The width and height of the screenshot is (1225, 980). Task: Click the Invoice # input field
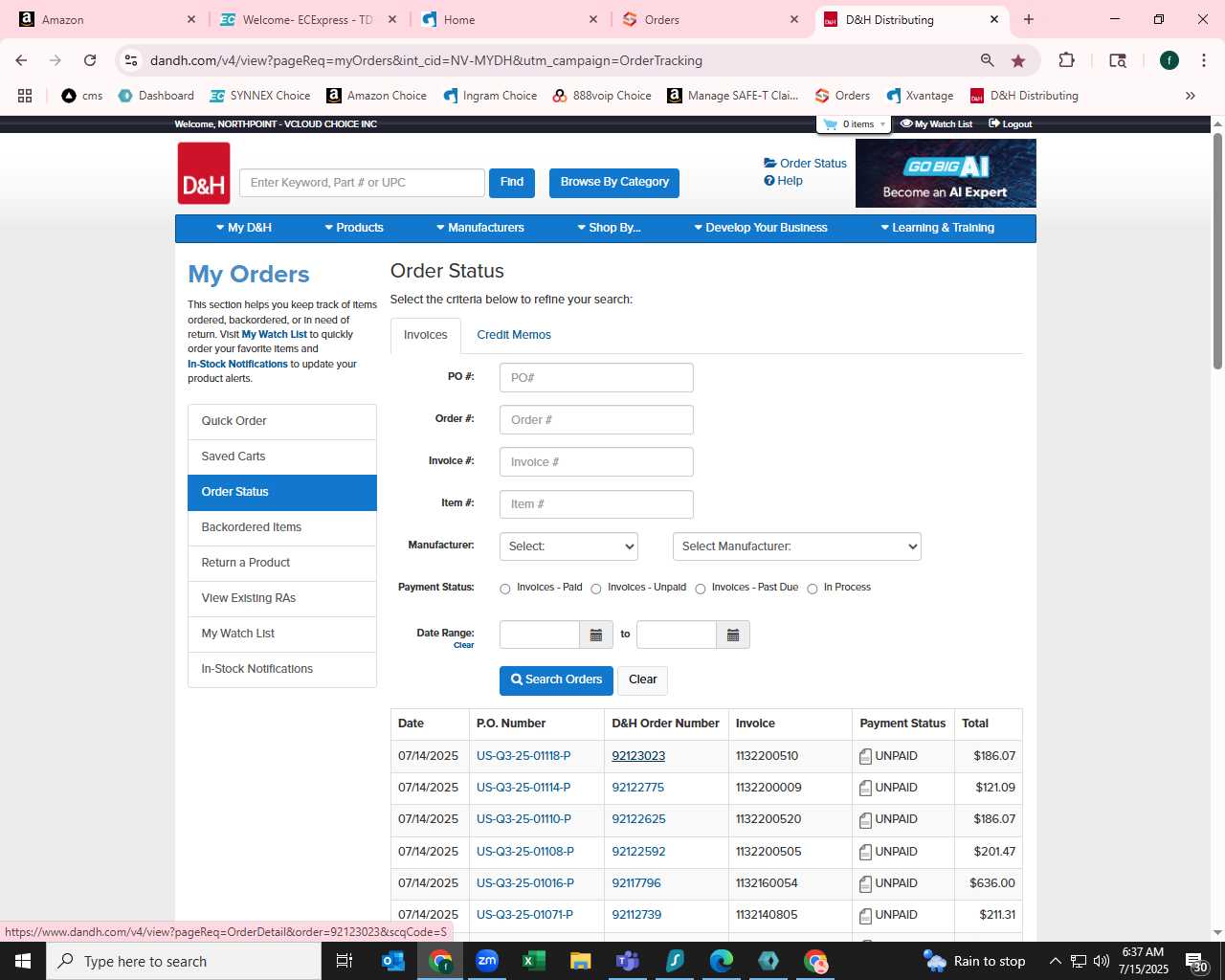tap(596, 462)
